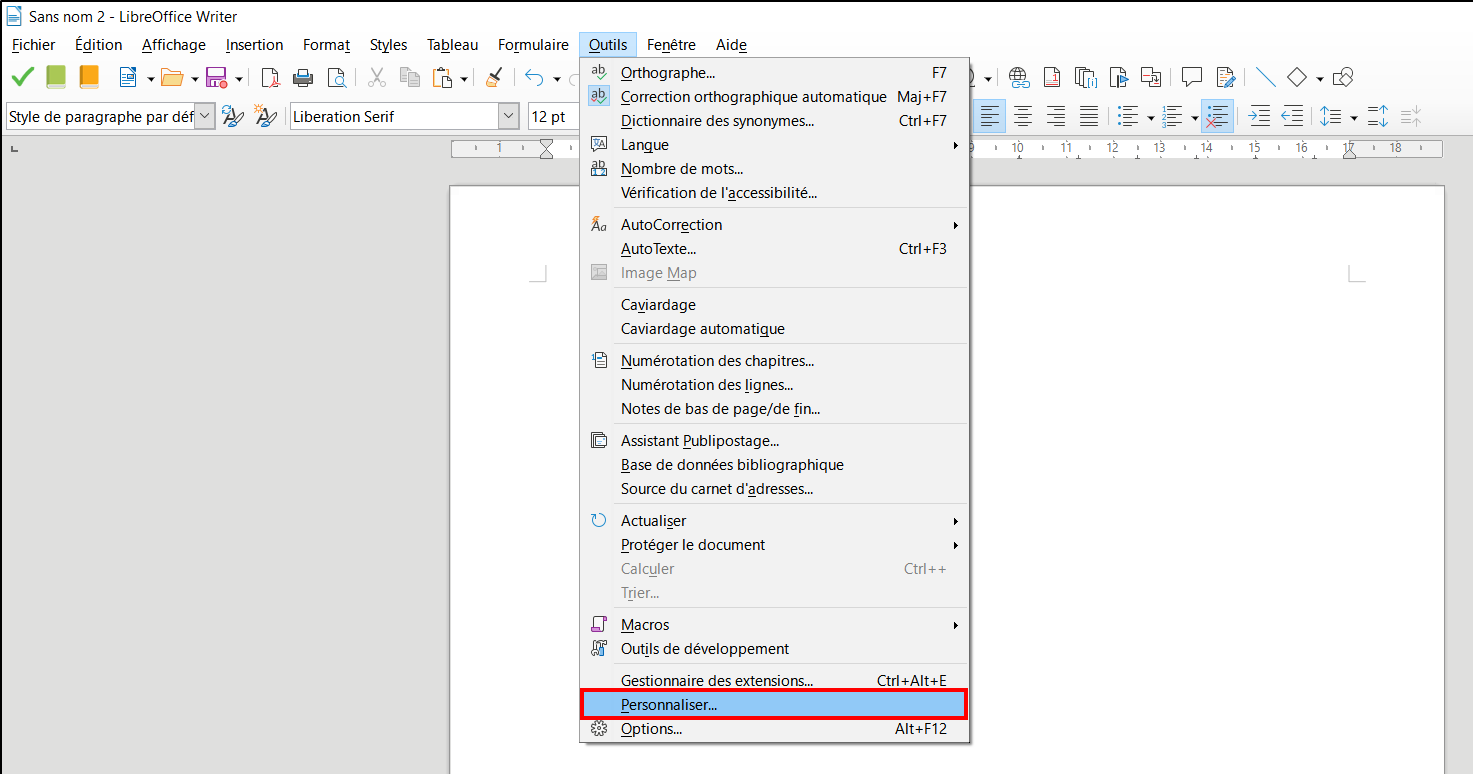This screenshot has height=774, width=1473.
Task: Insert a hyperlink with the globe icon
Action: point(1019,77)
